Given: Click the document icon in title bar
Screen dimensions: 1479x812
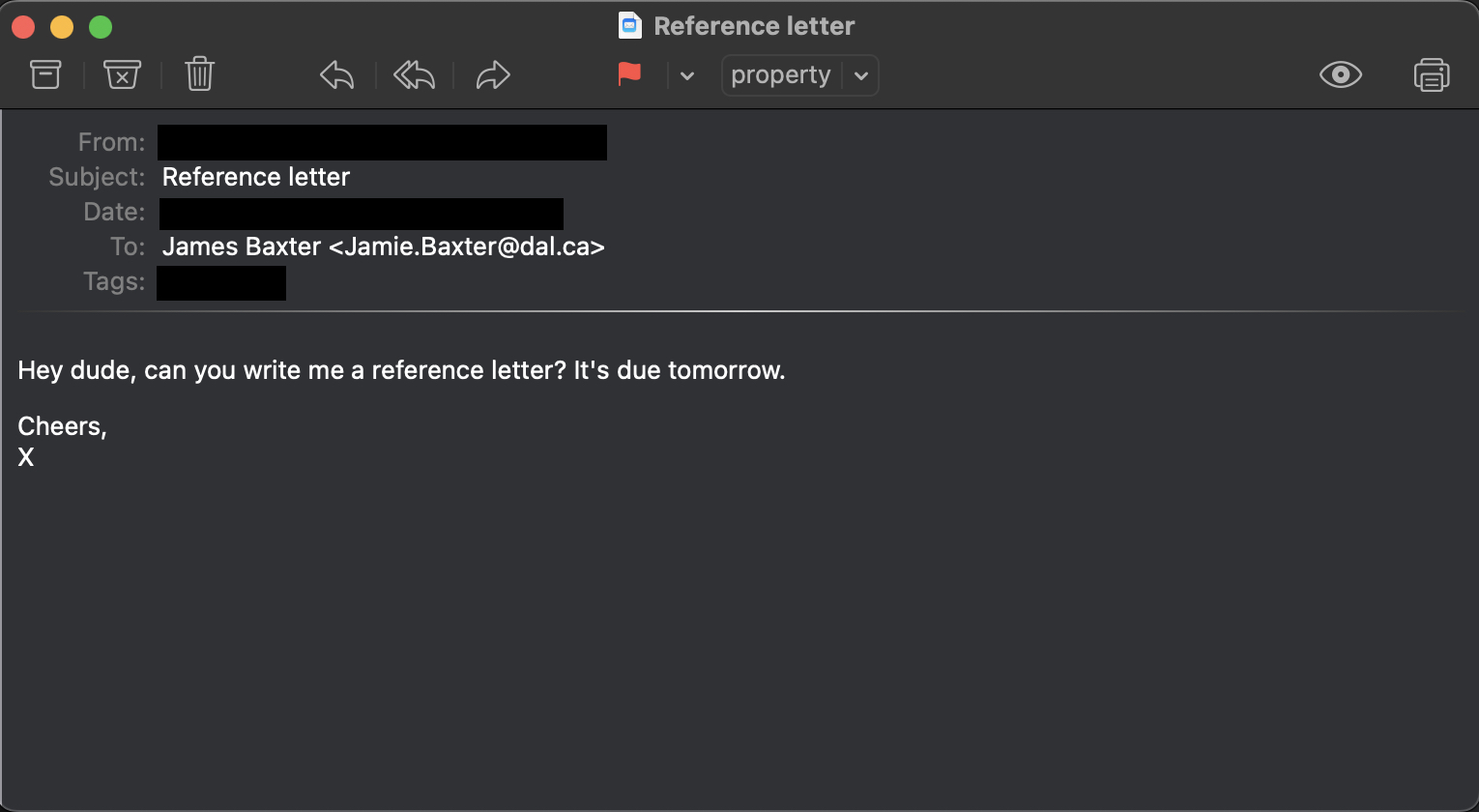Looking at the screenshot, I should coord(630,25).
